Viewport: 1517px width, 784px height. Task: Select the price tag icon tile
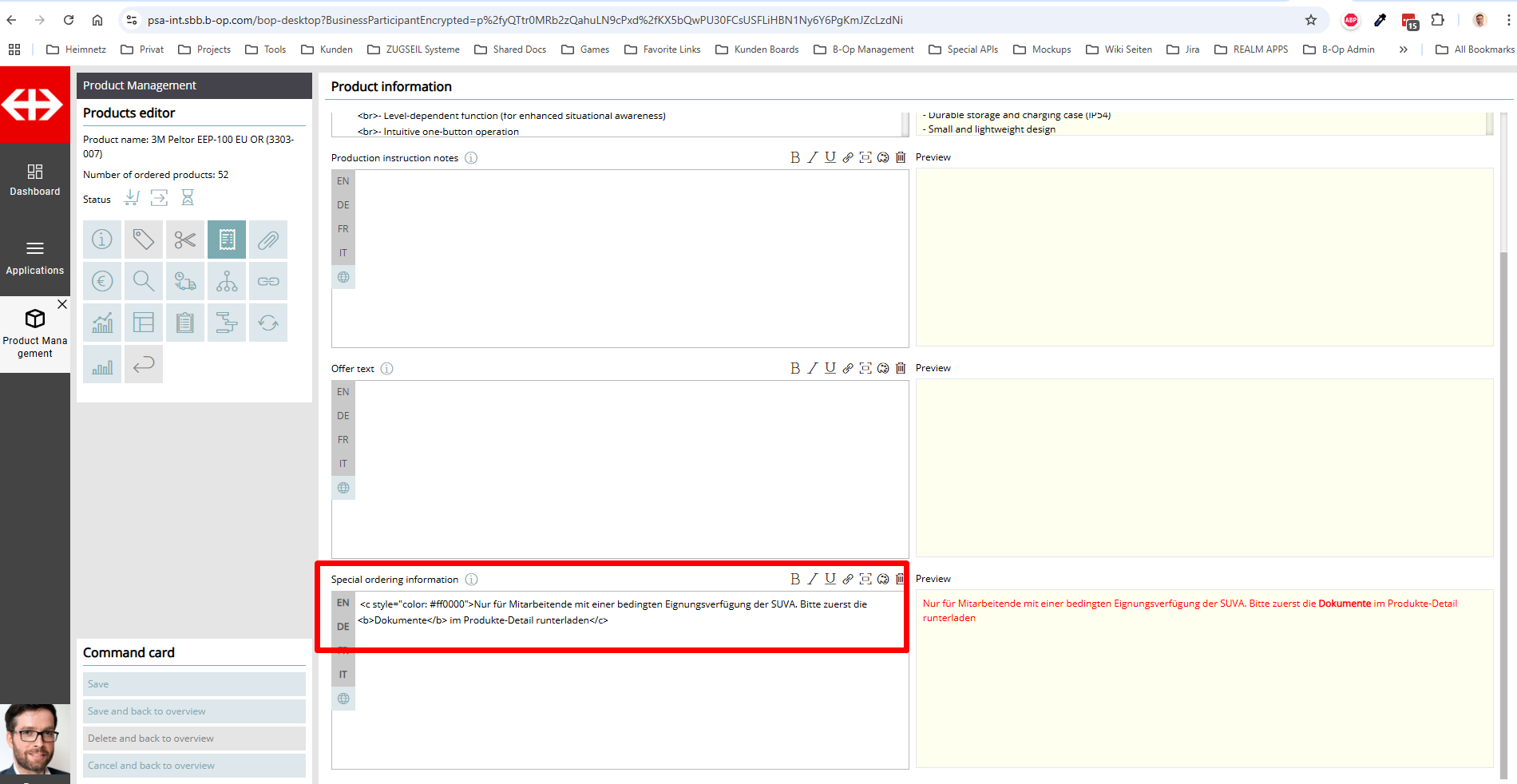tap(144, 240)
